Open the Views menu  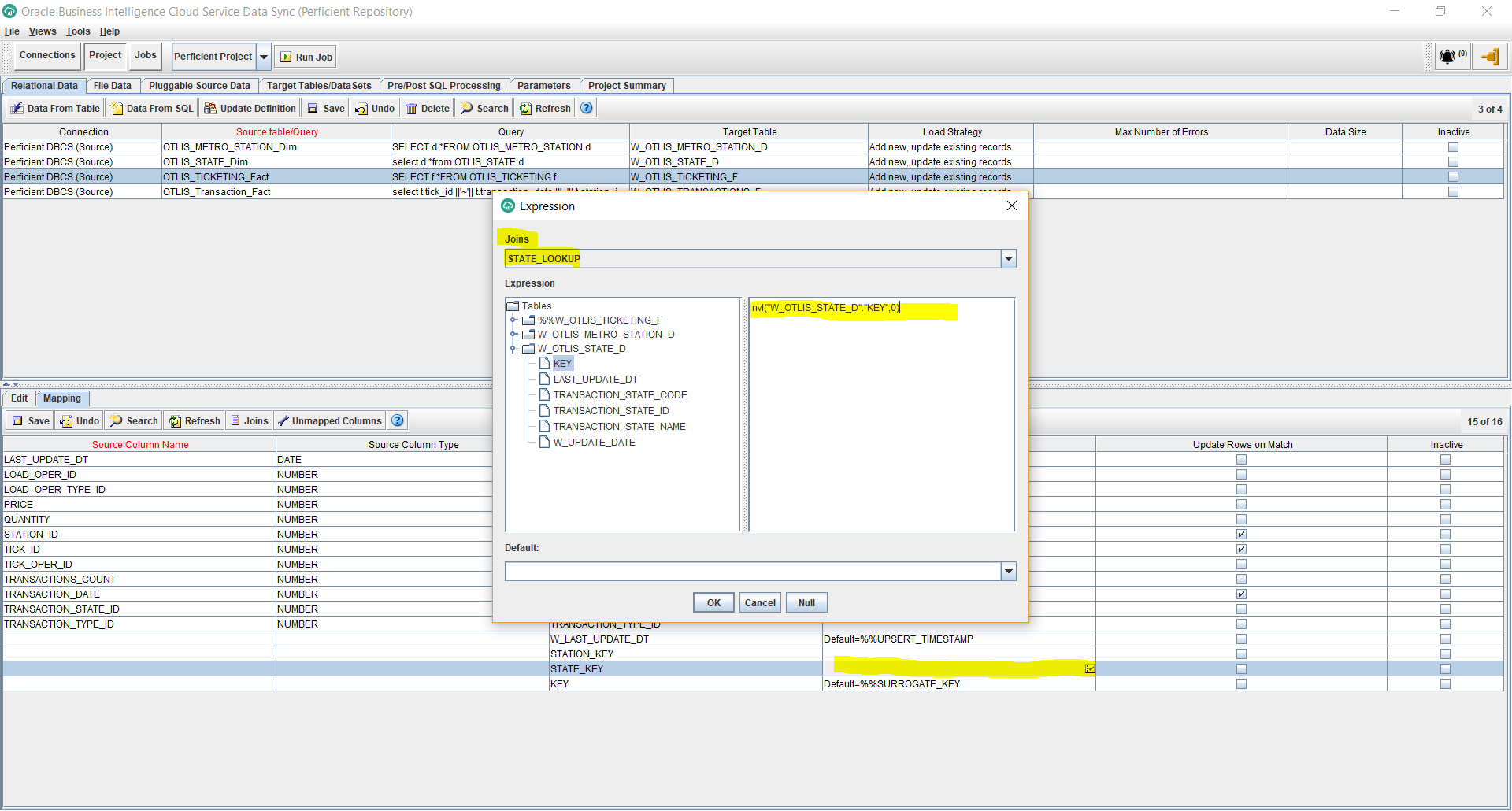tap(43, 31)
